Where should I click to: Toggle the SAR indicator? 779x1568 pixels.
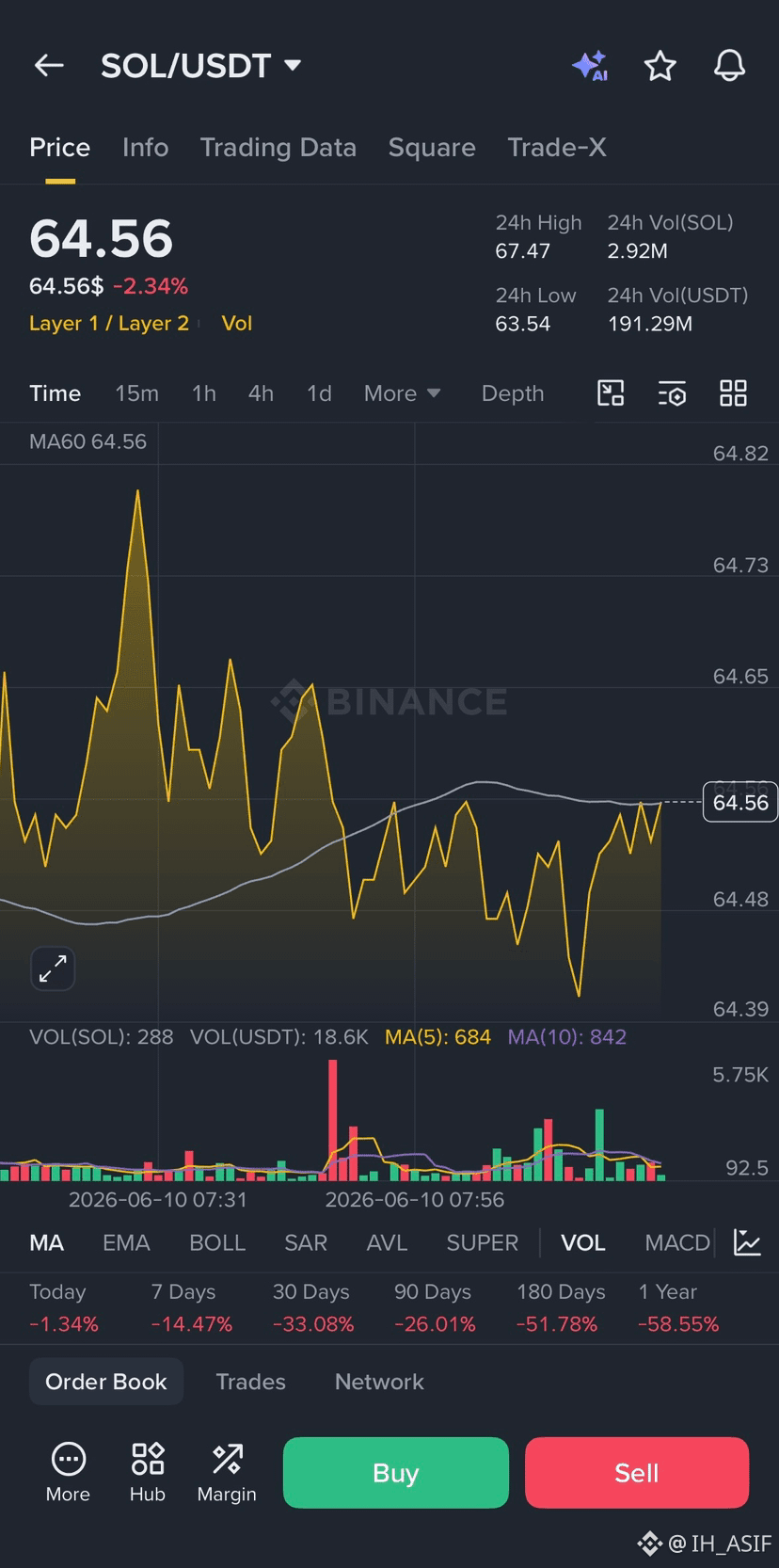pyautogui.click(x=306, y=1242)
